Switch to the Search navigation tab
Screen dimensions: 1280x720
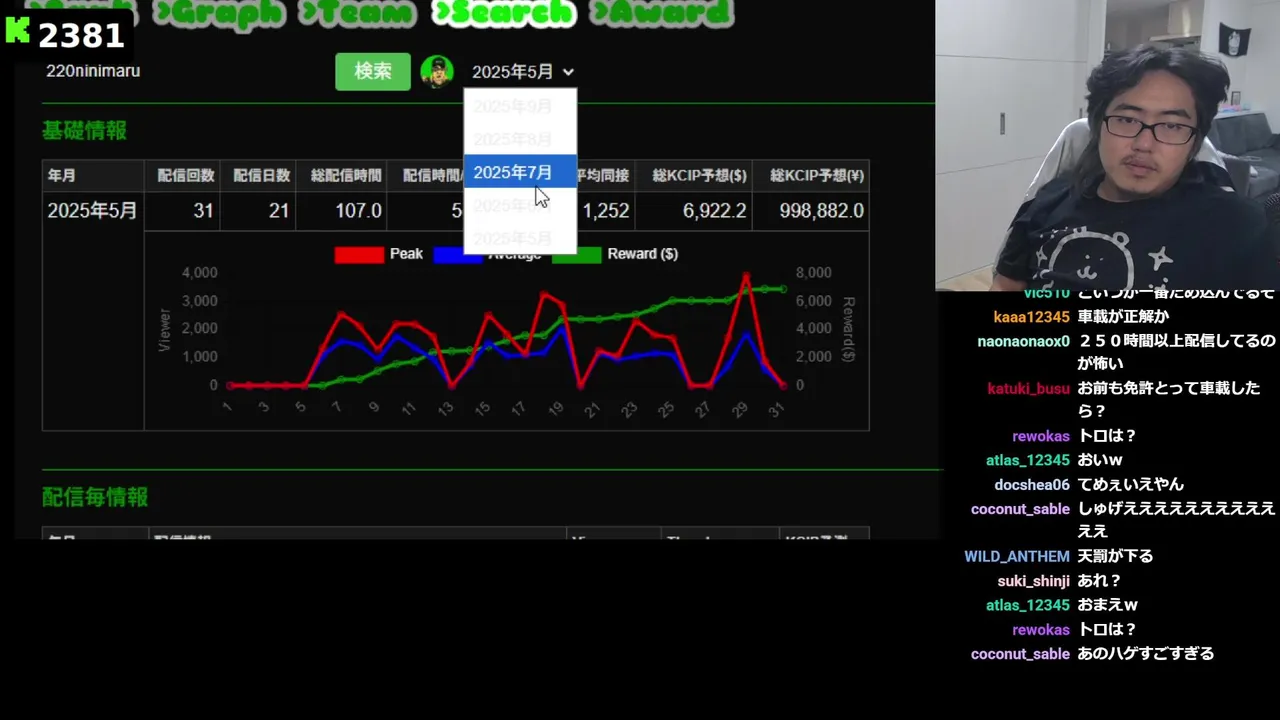pyautogui.click(x=503, y=12)
